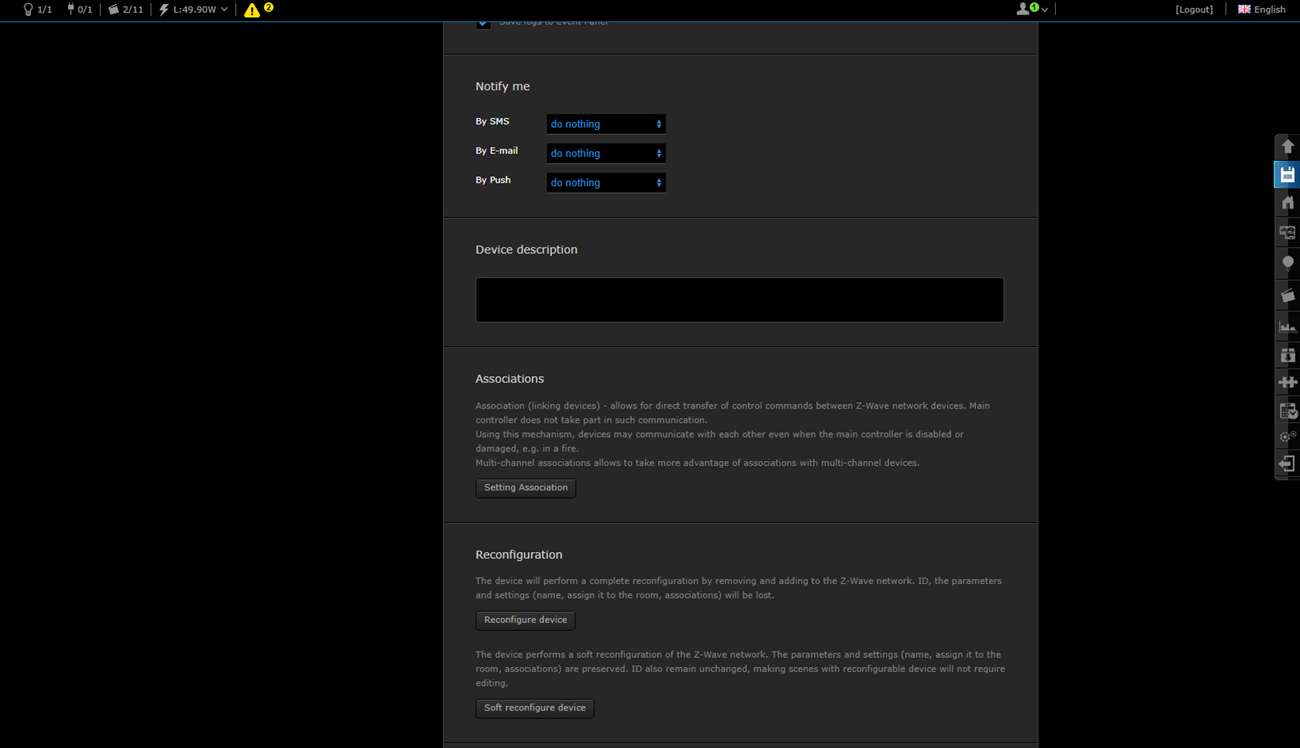Click the save floppy disk icon in sidebar
This screenshot has height=748, width=1300.
pos(1287,175)
